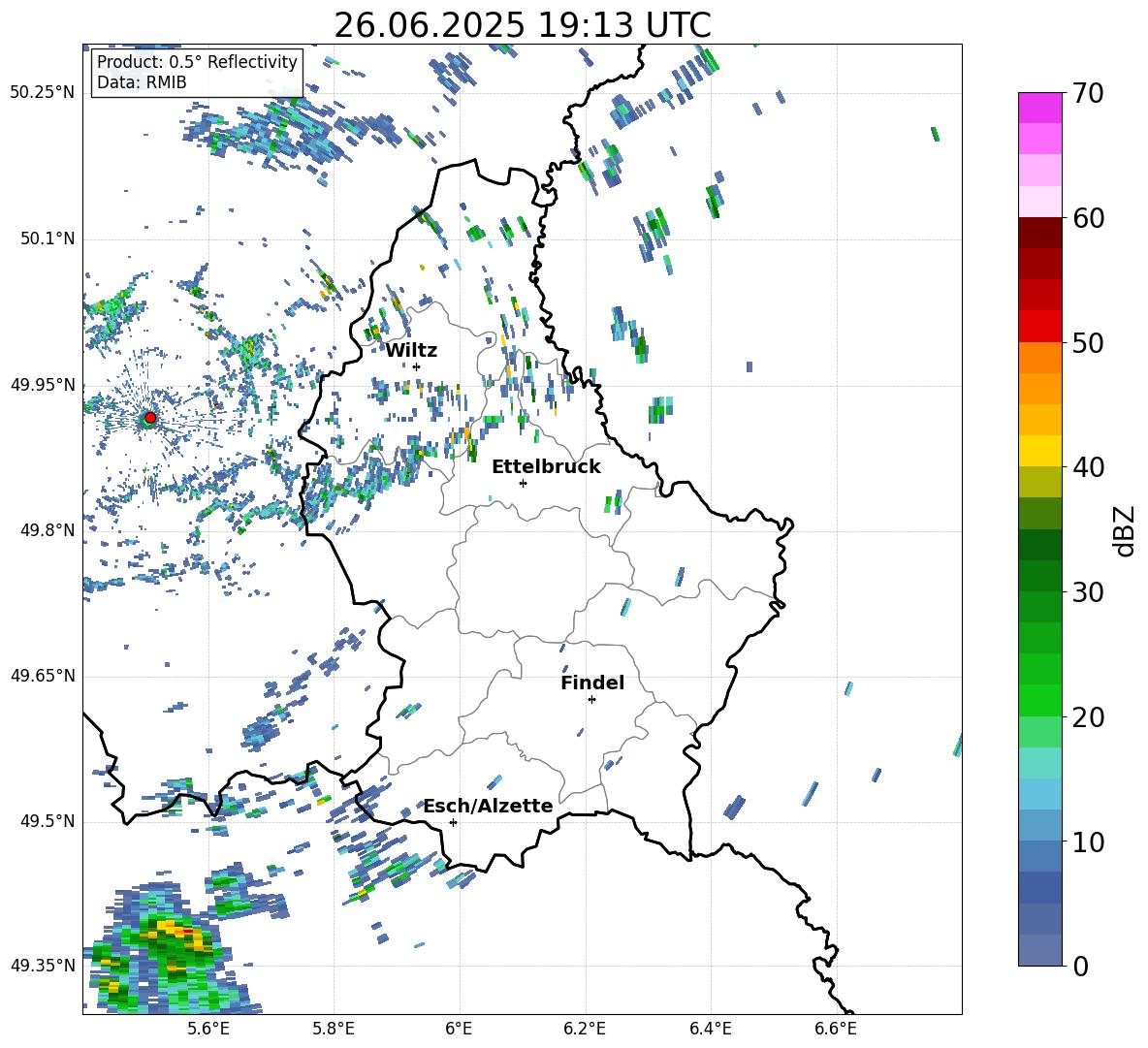Click the 50.25°N latitude label
Screen dimensions: 1148x1048
[43, 93]
